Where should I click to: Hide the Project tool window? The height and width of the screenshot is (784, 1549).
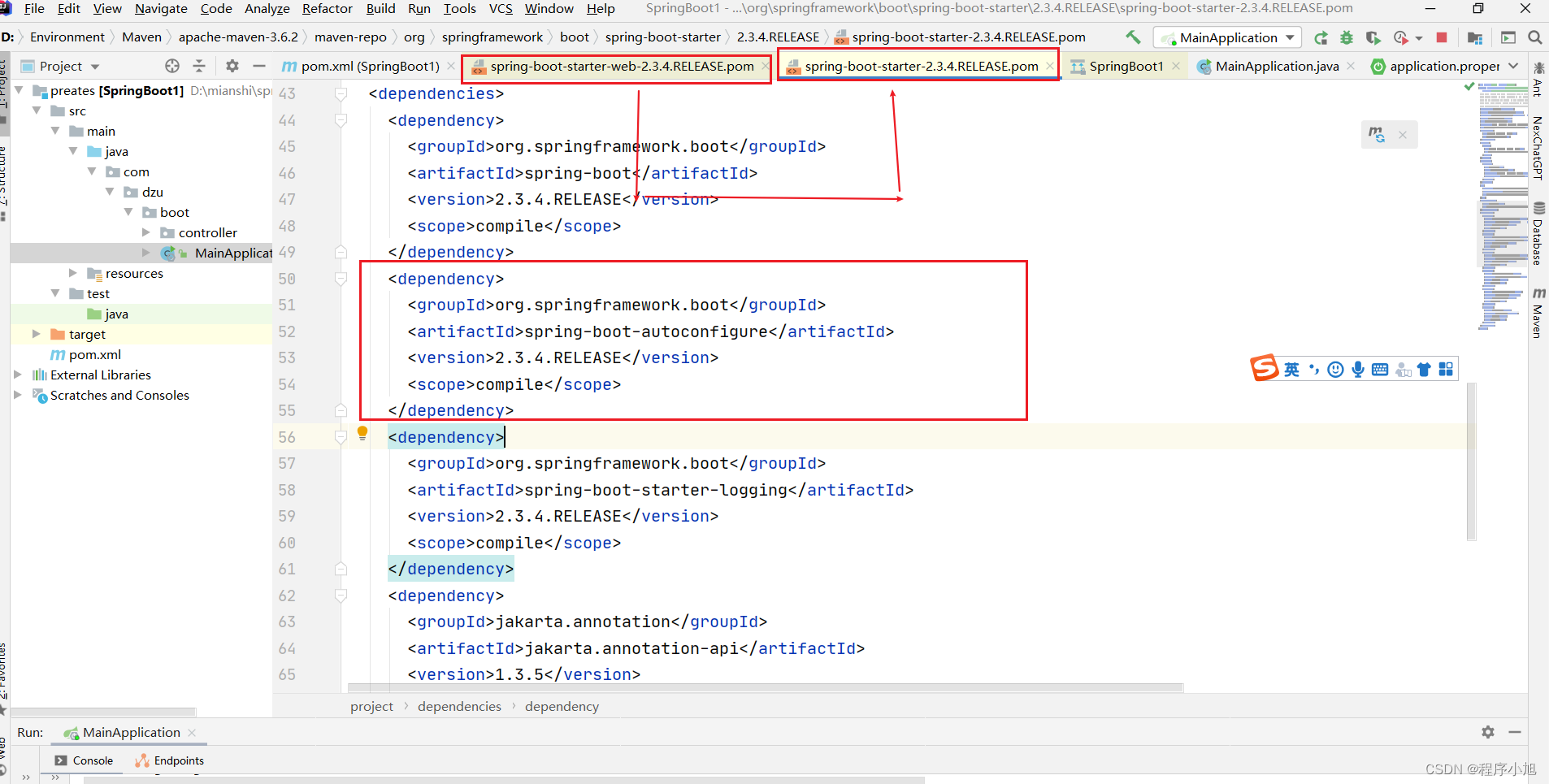pos(259,66)
